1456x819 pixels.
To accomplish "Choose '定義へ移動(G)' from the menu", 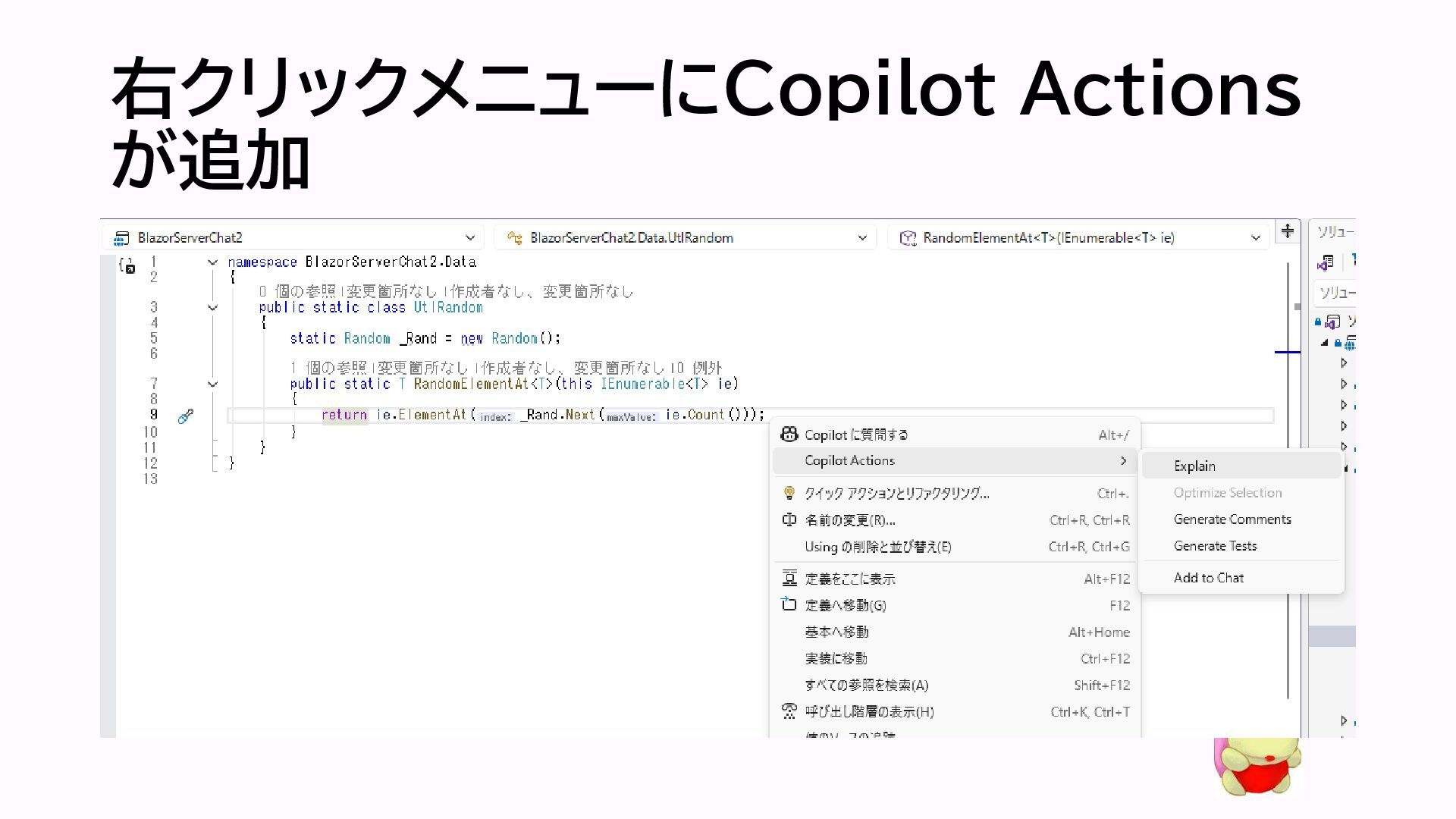I will pos(955,605).
